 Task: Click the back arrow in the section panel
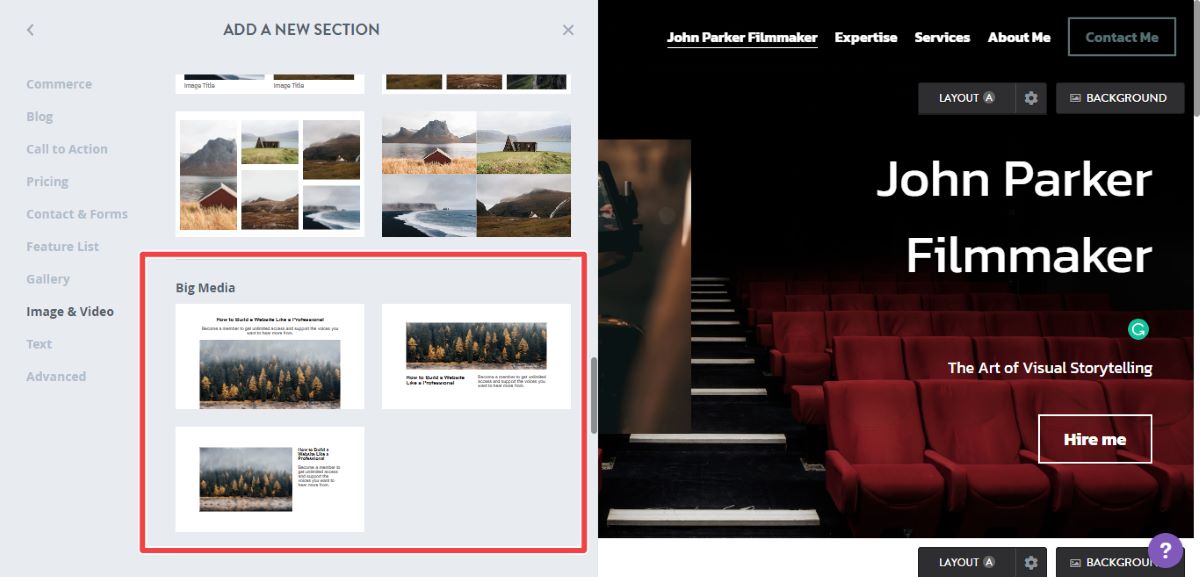[30, 29]
